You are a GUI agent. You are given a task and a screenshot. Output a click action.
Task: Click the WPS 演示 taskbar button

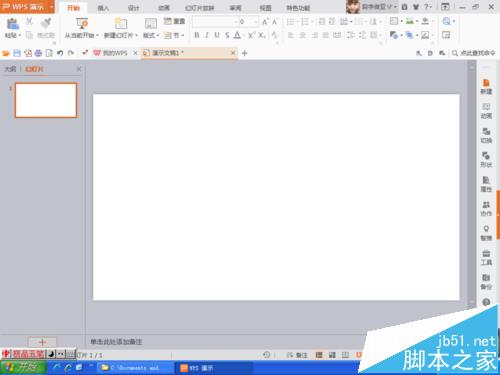click(213, 368)
